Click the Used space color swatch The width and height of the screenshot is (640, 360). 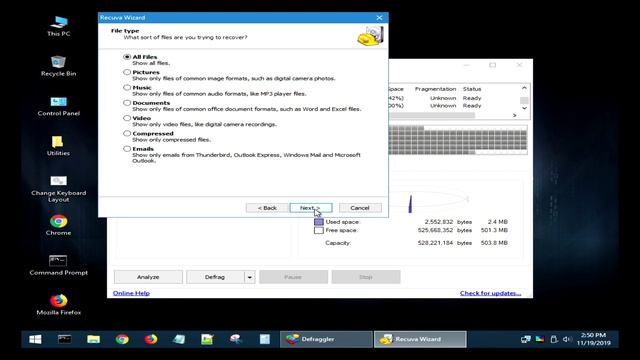[319, 222]
